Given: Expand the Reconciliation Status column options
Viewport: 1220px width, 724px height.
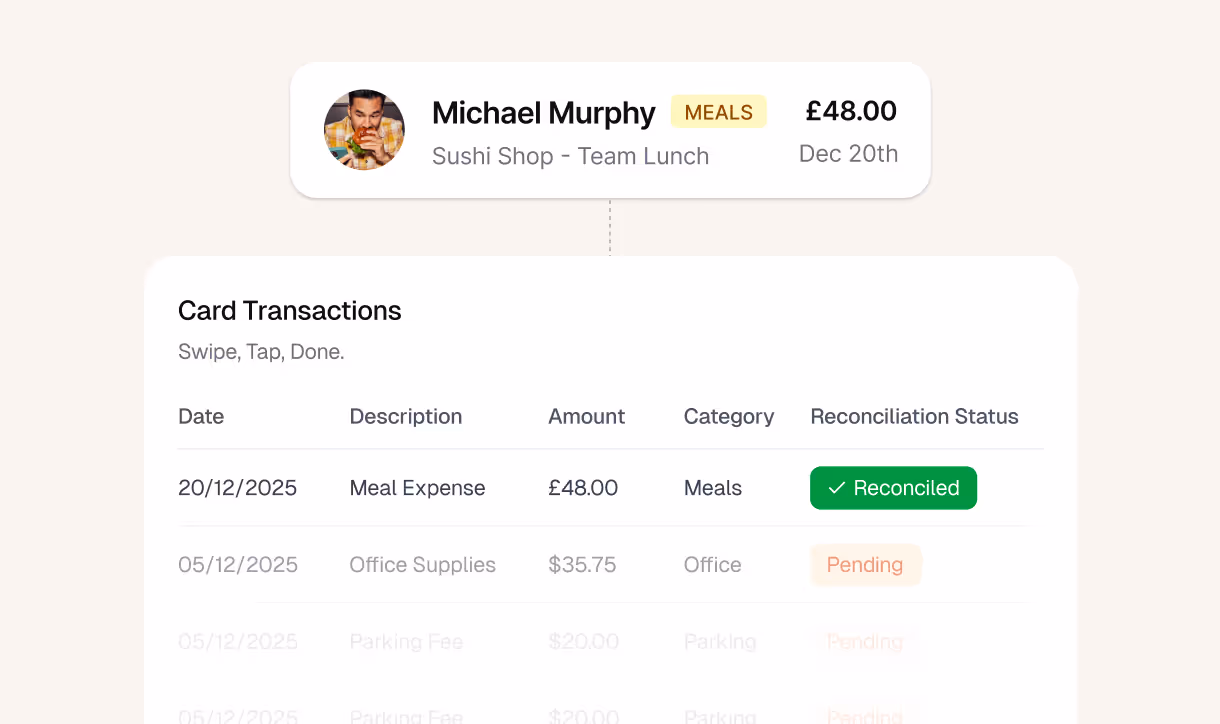Looking at the screenshot, I should click(x=914, y=416).
